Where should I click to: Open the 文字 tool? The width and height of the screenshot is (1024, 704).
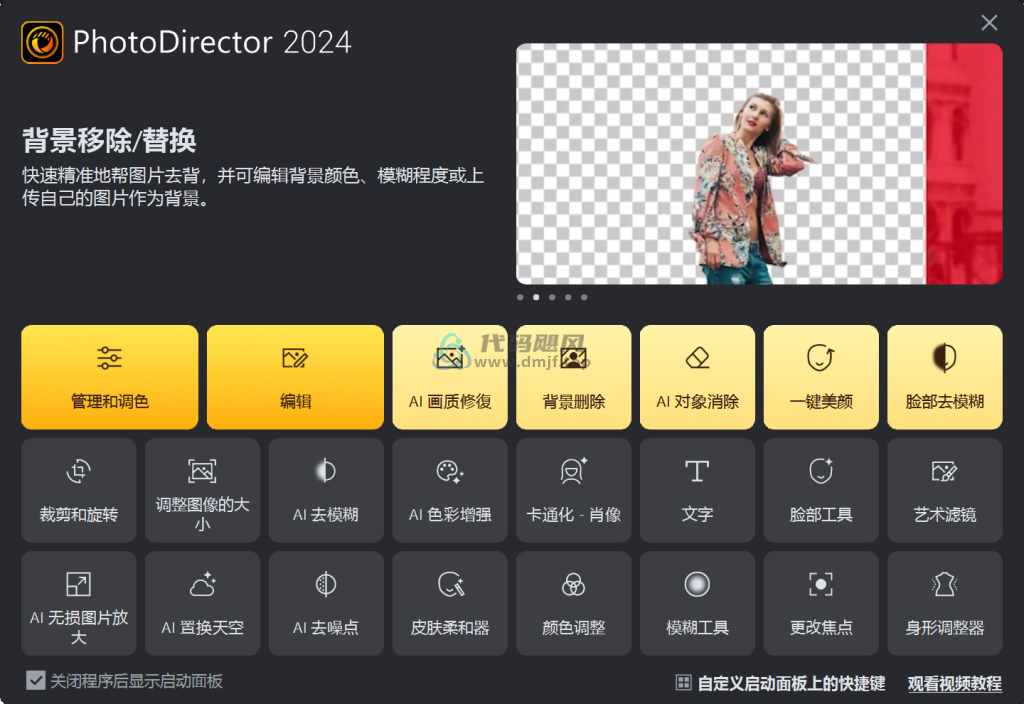click(697, 490)
